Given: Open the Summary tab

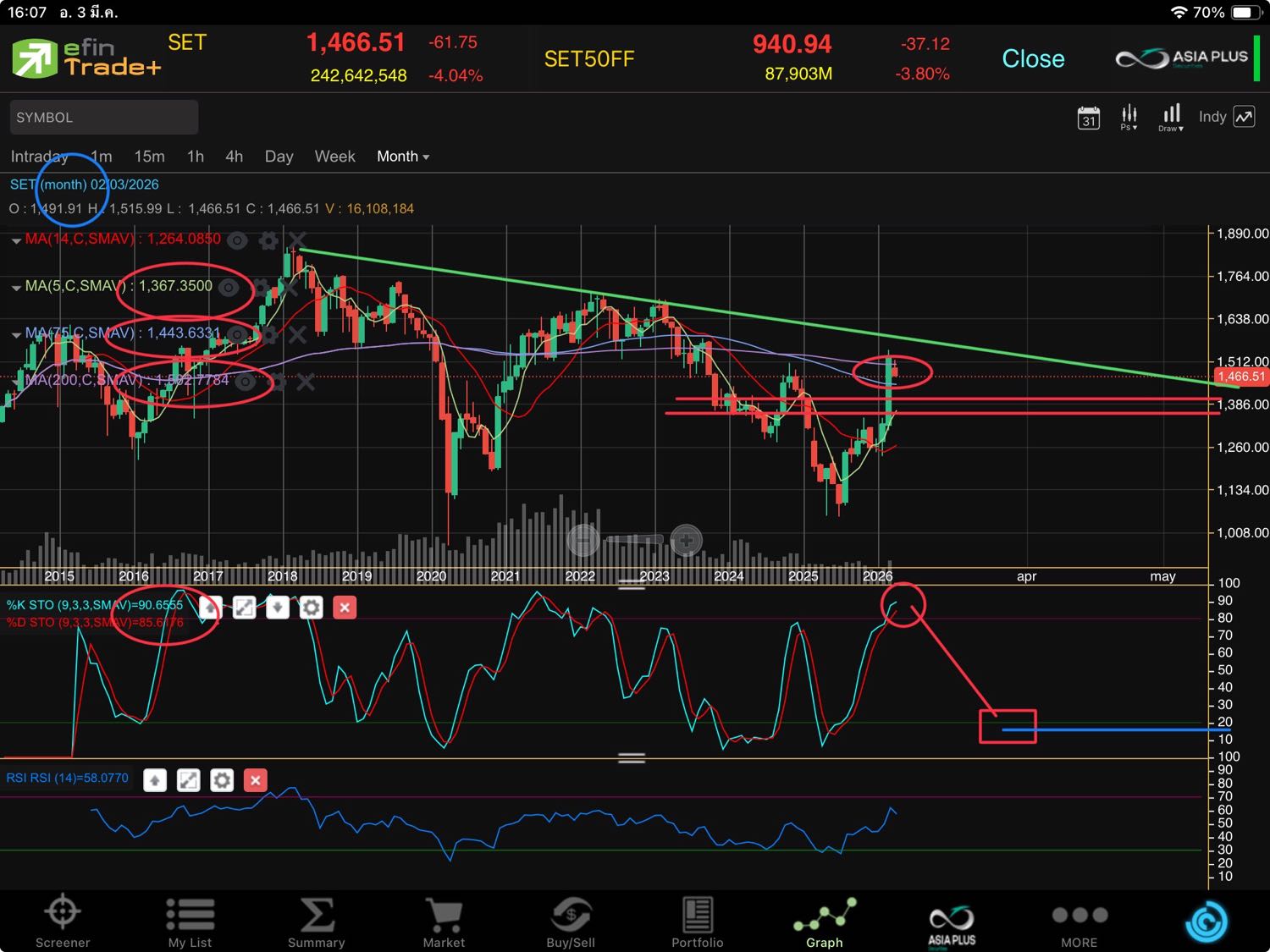Looking at the screenshot, I should pos(317,922).
